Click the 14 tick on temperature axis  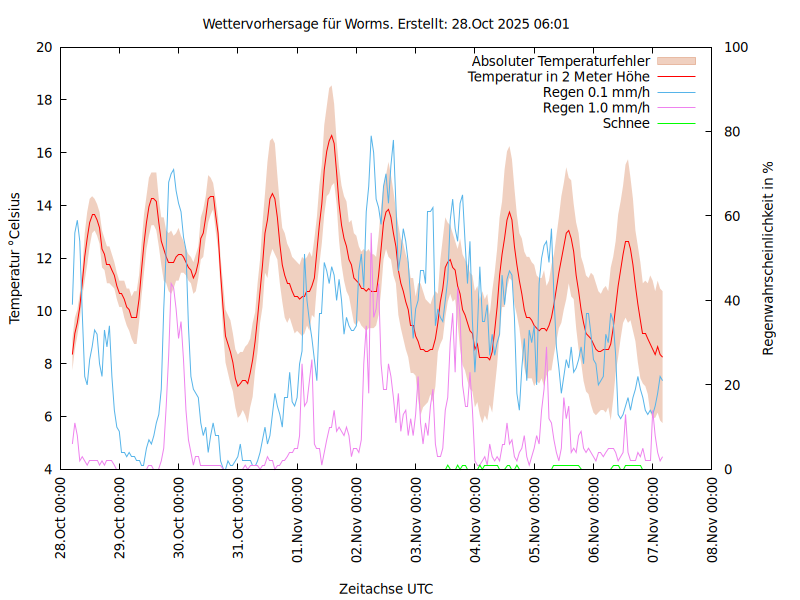(x=43, y=205)
